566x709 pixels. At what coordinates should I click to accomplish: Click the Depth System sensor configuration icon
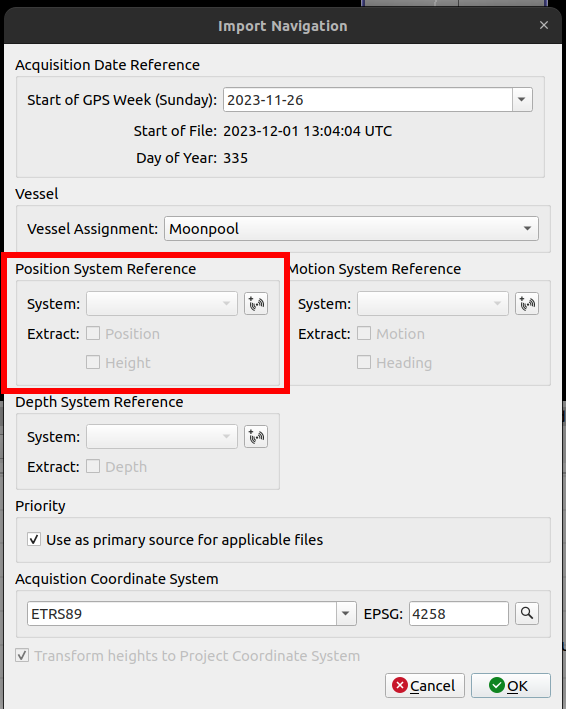[x=256, y=436]
